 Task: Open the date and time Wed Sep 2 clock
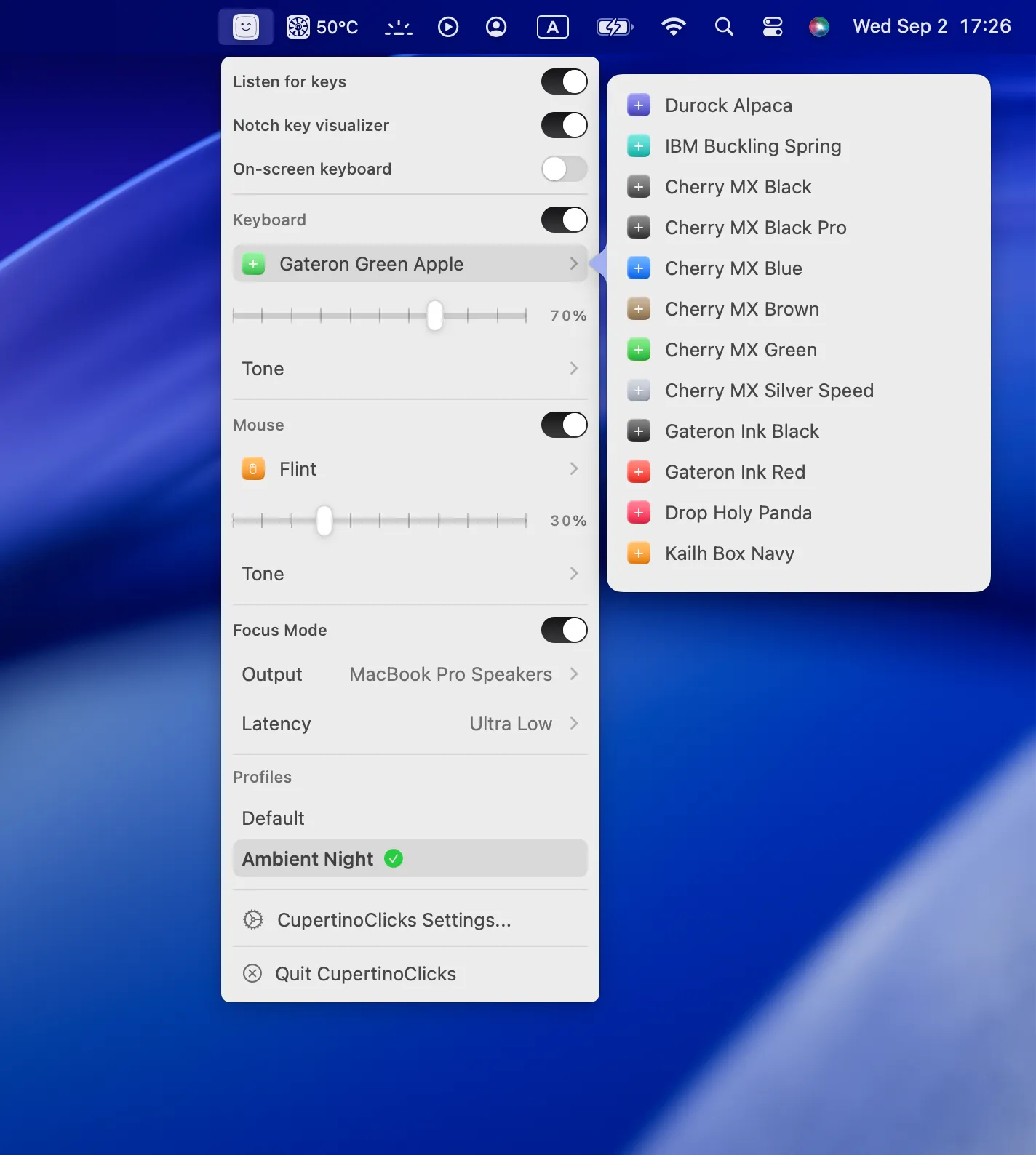point(932,27)
